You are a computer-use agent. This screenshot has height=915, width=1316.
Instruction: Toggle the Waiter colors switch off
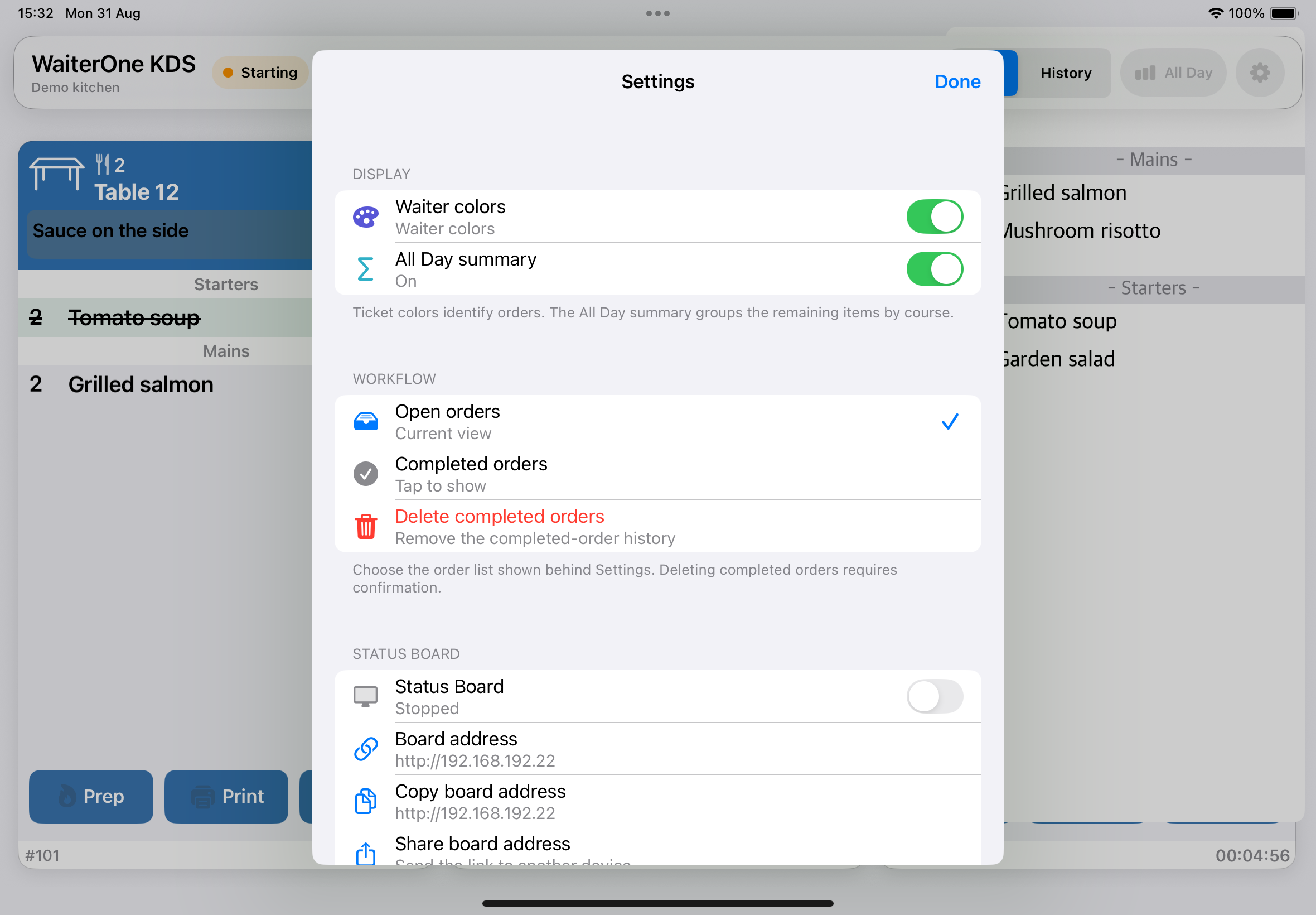(x=935, y=216)
